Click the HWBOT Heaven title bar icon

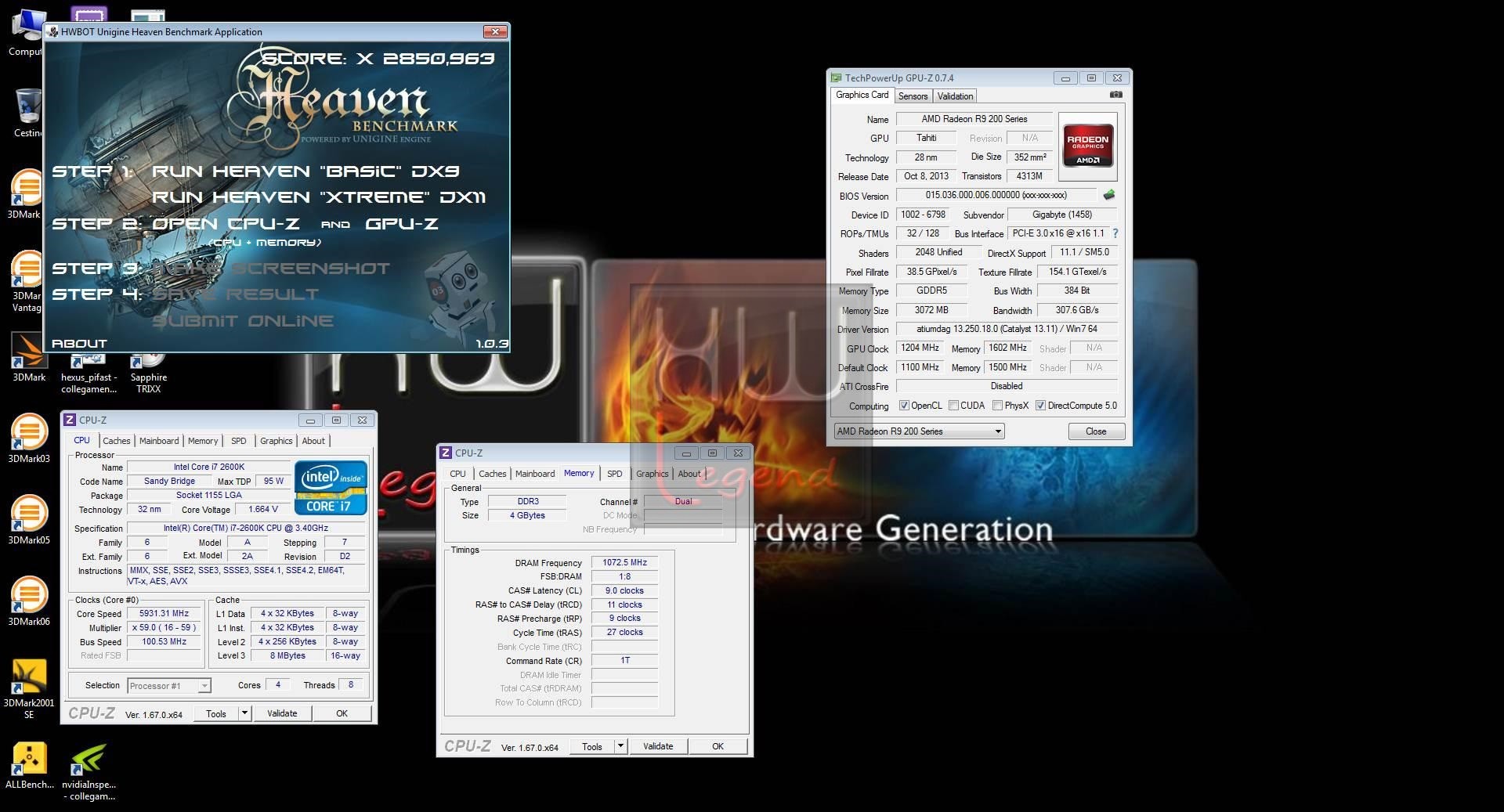point(52,31)
